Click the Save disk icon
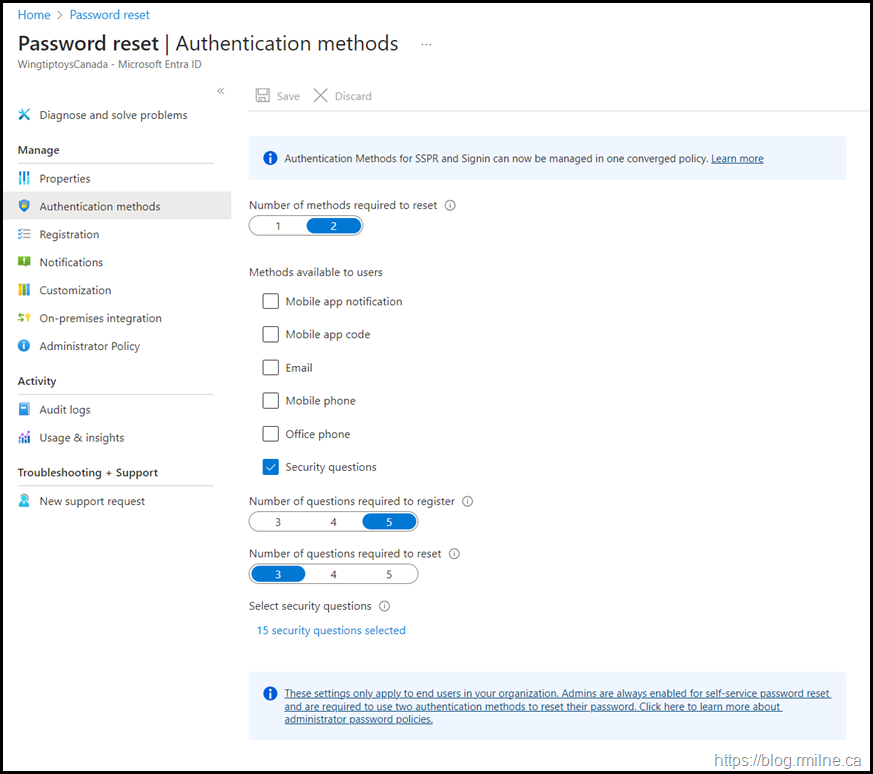Viewport: 873px width, 774px height. coord(262,96)
